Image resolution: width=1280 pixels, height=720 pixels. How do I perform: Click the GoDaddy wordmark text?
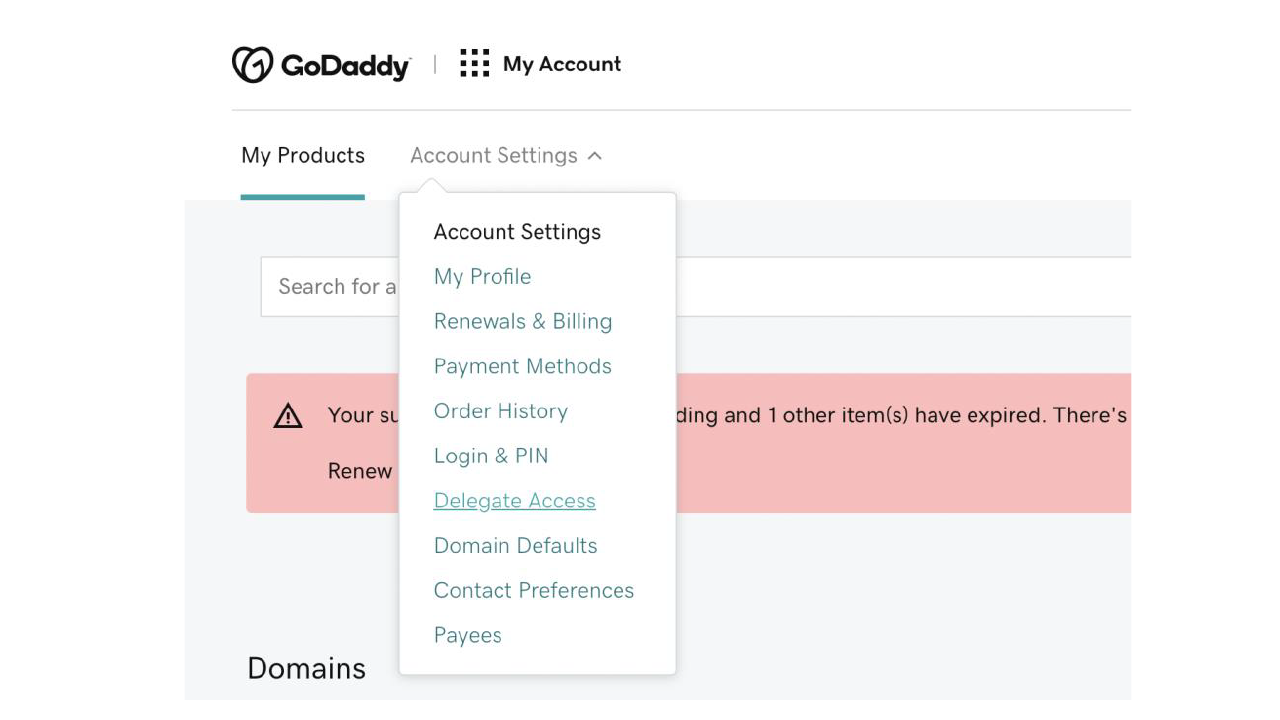(346, 66)
